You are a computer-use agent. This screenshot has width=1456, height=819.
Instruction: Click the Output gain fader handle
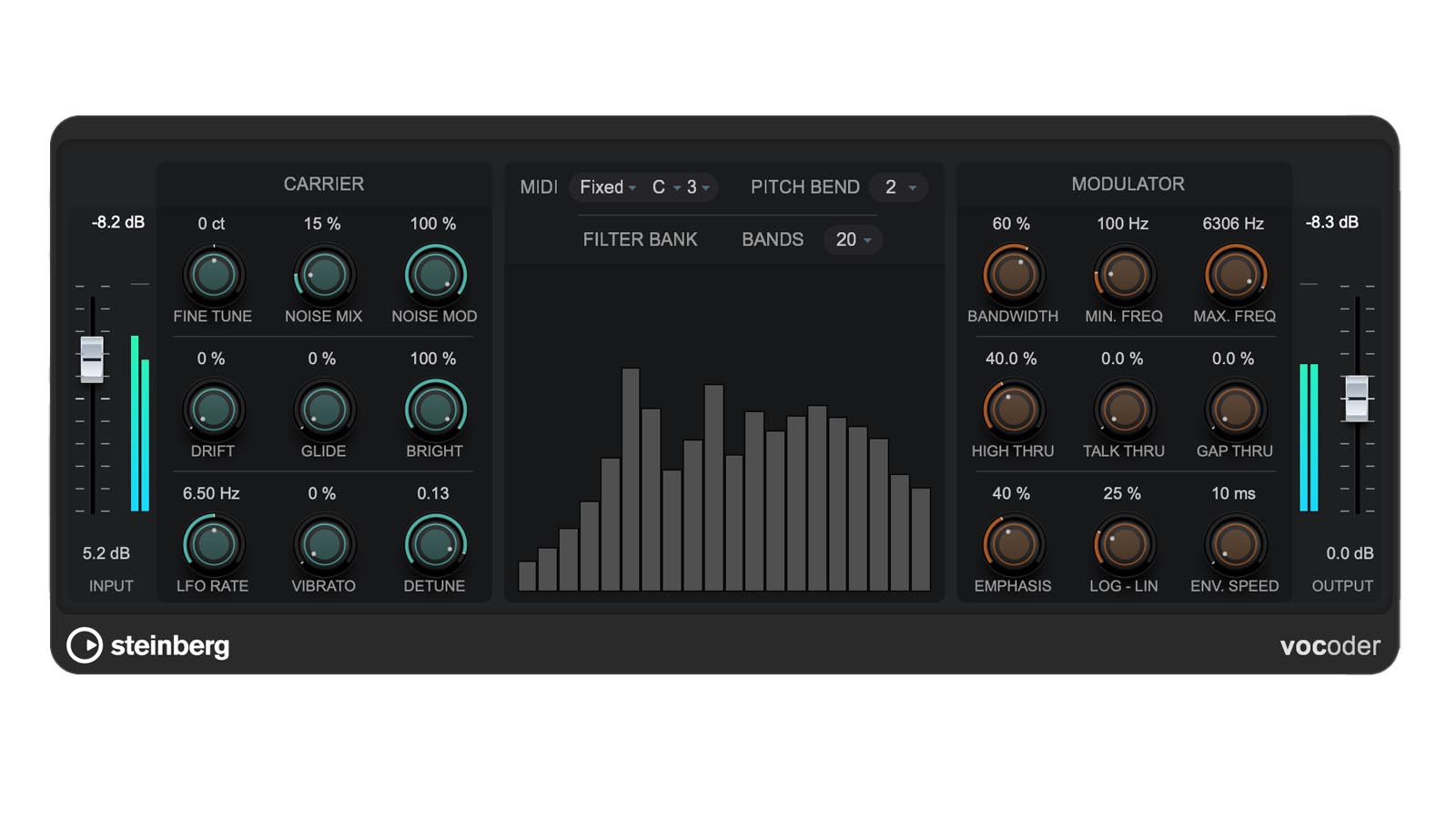click(x=1356, y=398)
